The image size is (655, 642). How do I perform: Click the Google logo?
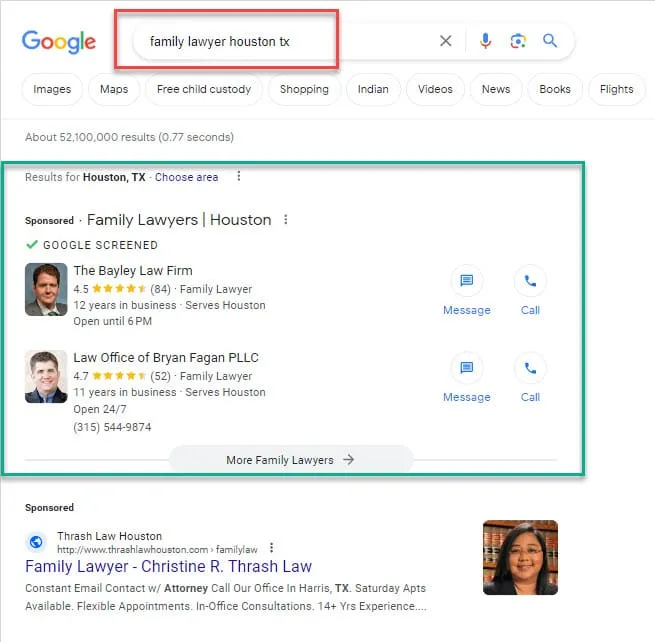pyautogui.click(x=59, y=41)
